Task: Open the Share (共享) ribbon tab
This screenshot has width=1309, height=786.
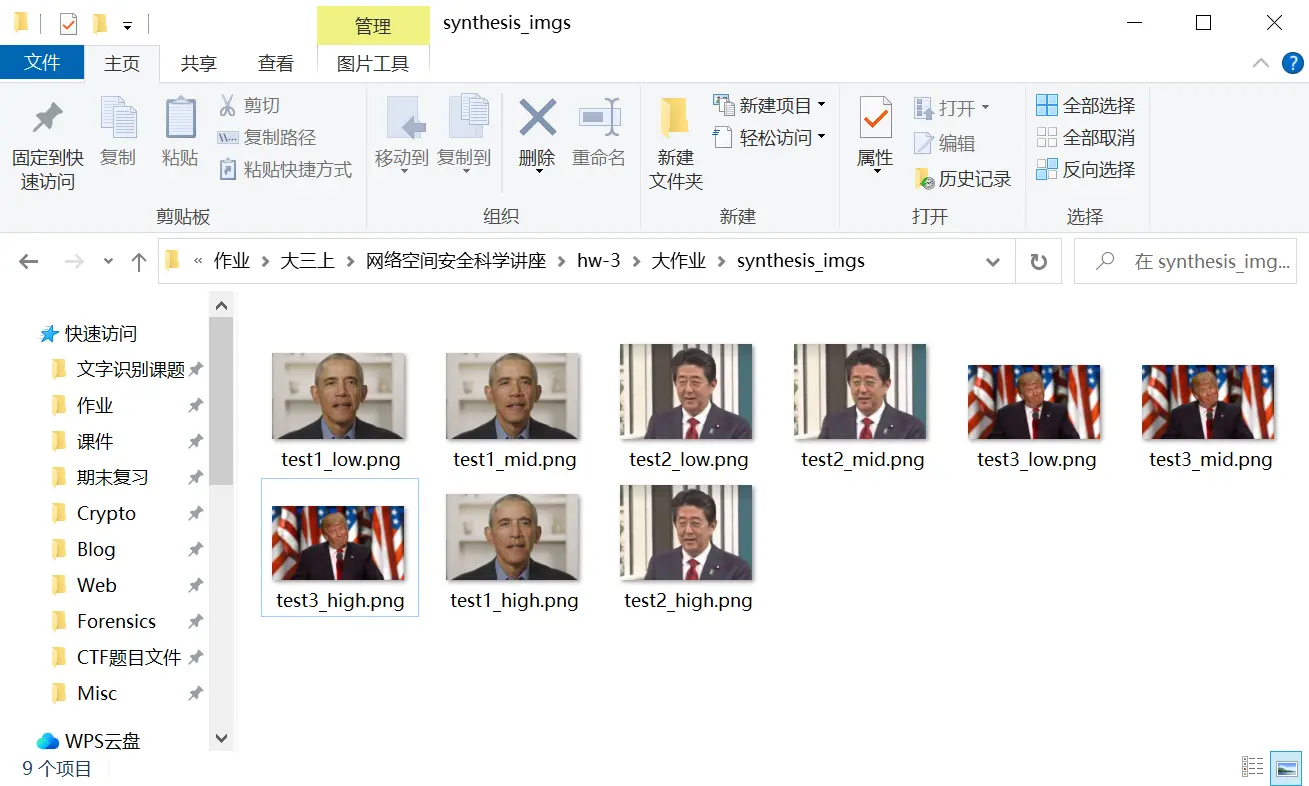Action: point(198,63)
